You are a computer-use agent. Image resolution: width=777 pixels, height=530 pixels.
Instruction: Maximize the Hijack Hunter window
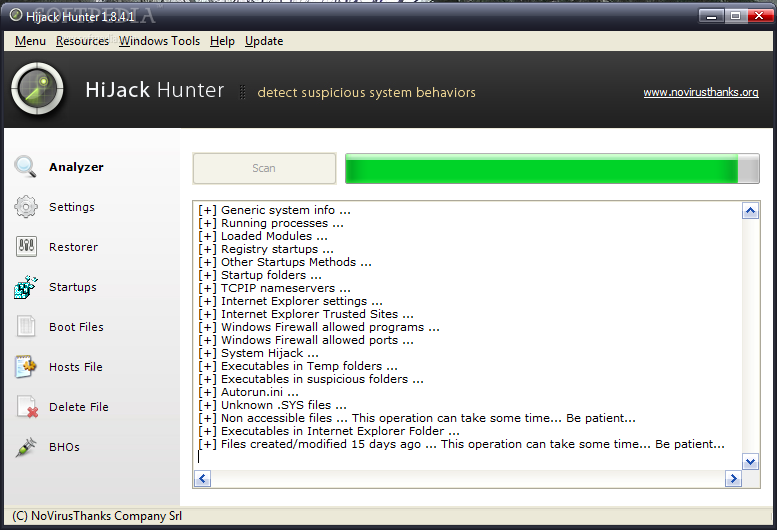coord(735,16)
